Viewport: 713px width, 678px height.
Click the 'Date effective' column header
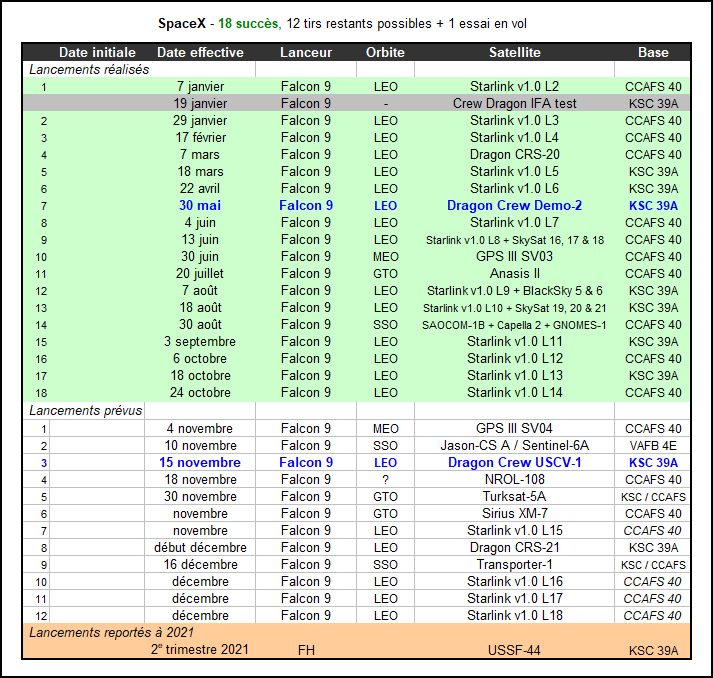[200, 52]
